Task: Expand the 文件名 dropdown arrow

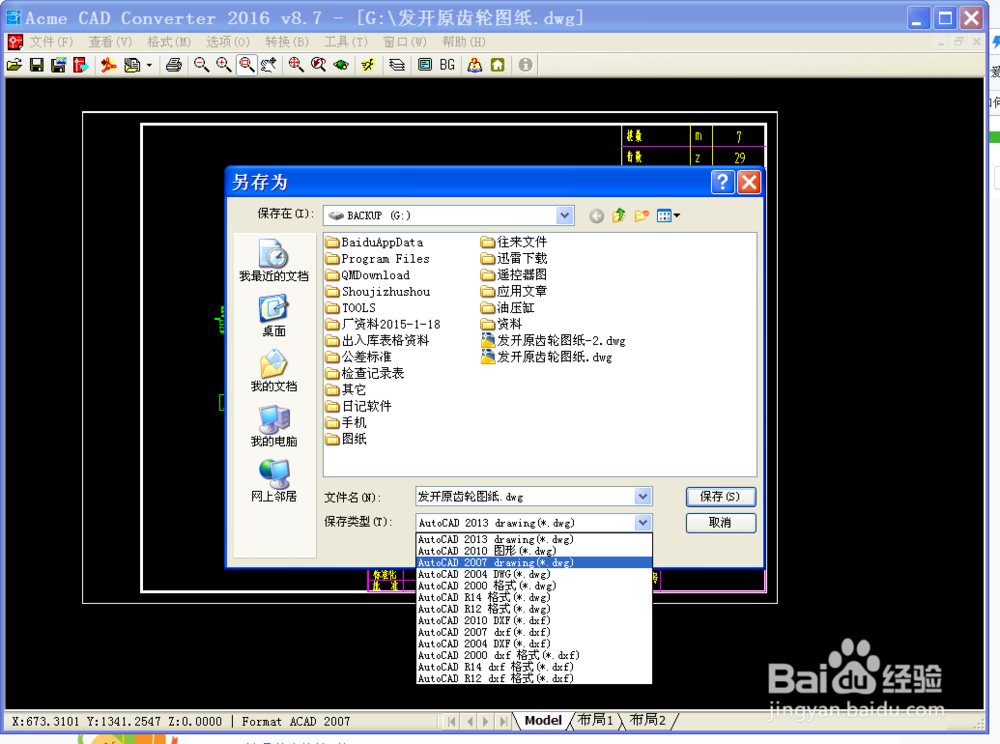Action: click(x=643, y=497)
